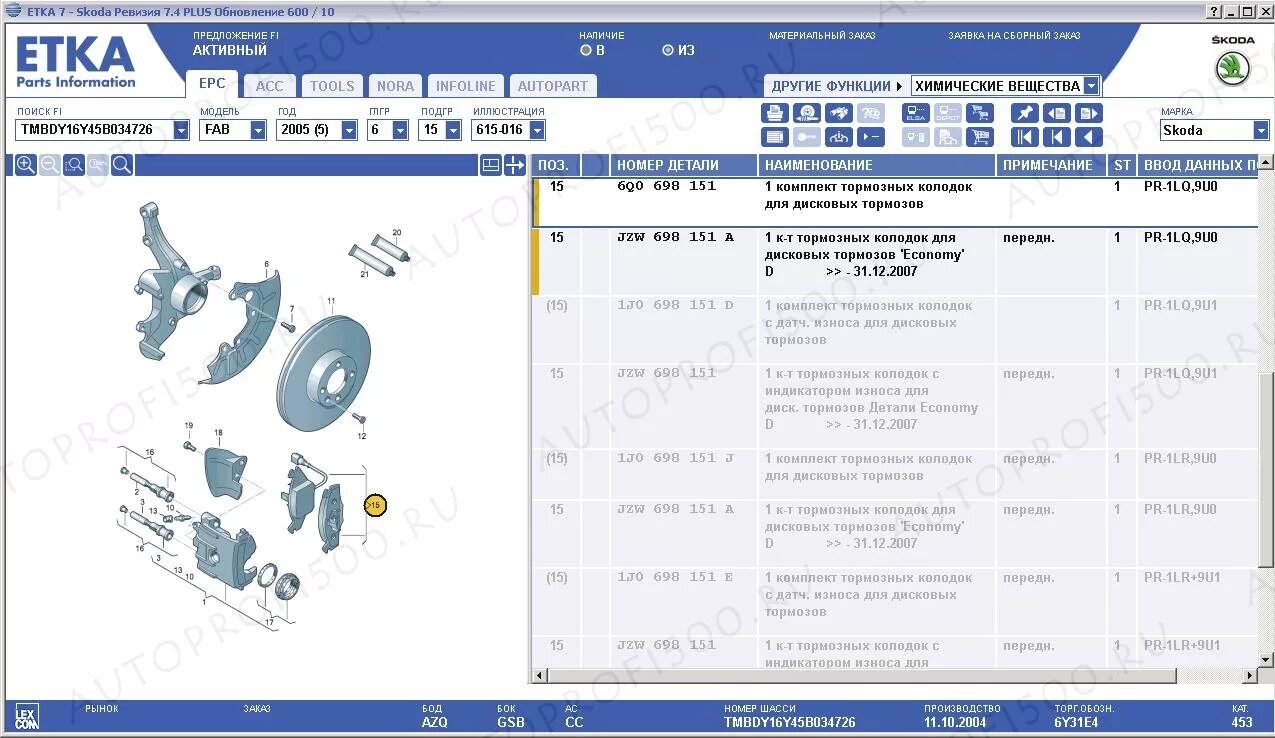Screen dimensions: 1275x738
Task: Switch to the NORA tab
Action: click(x=395, y=86)
